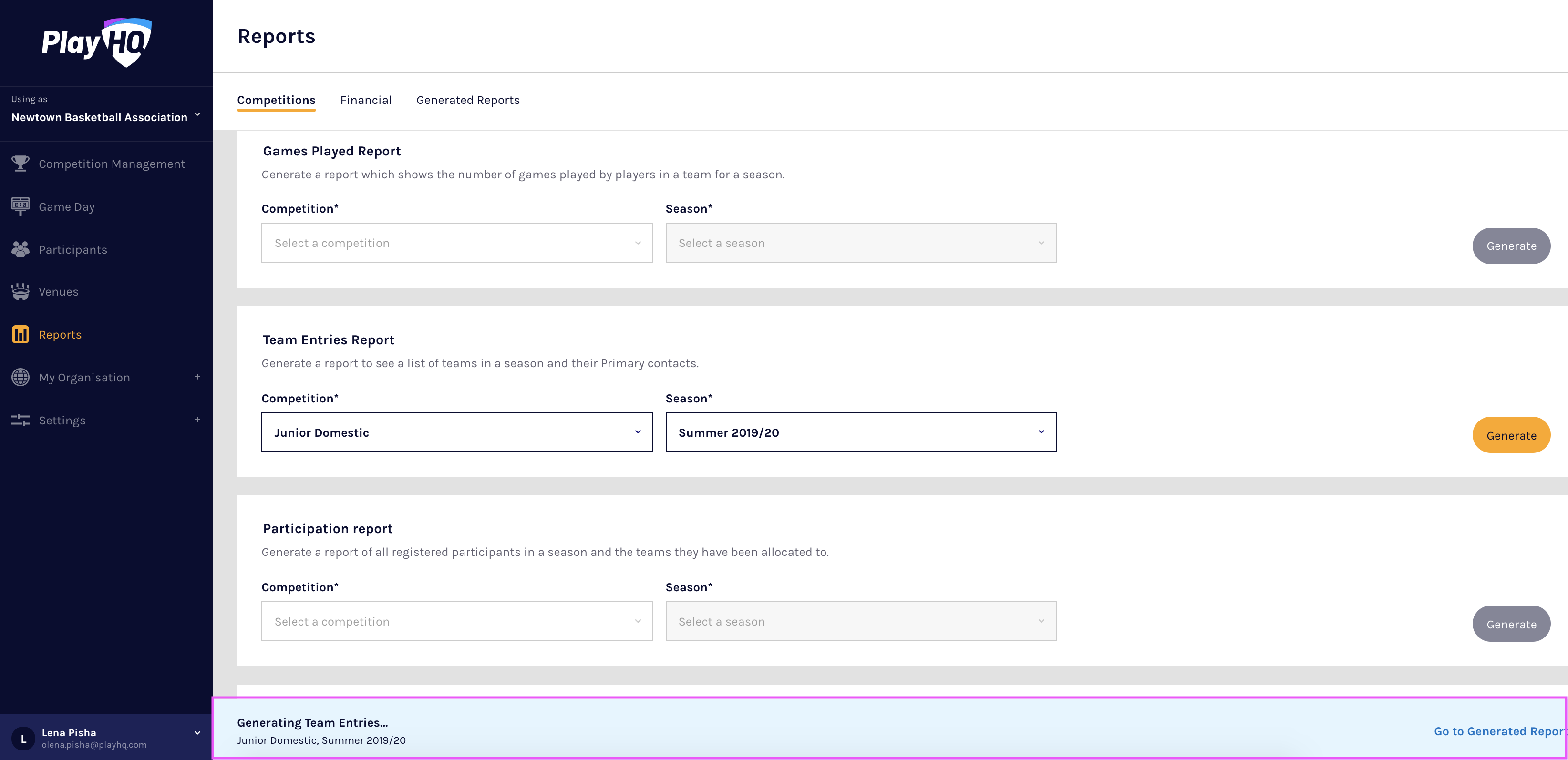This screenshot has height=760, width=1568.
Task: Click the PlayHQ logo
Action: (x=96, y=42)
